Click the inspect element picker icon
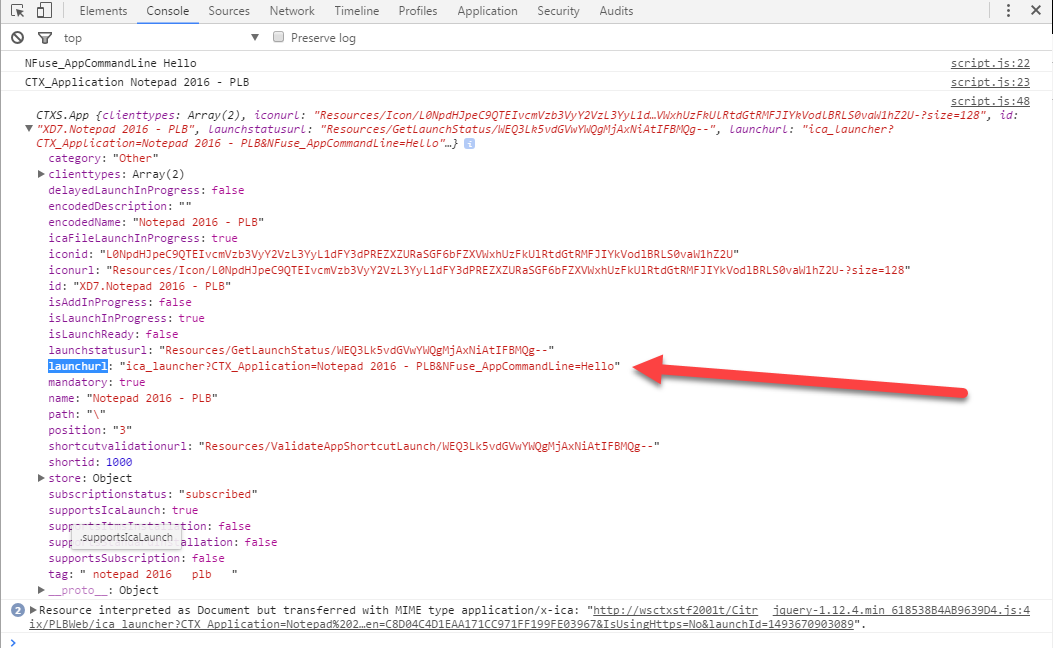Screen dimensions: 1053x648 (18, 11)
